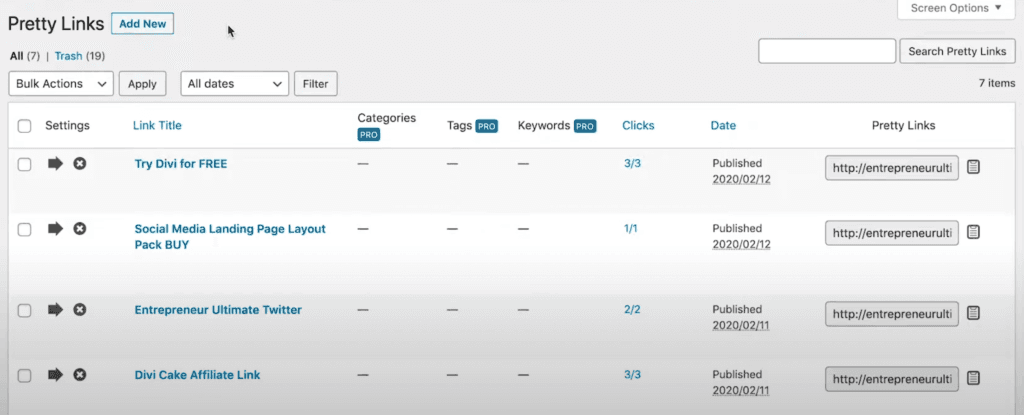Click the Apply button

[142, 84]
